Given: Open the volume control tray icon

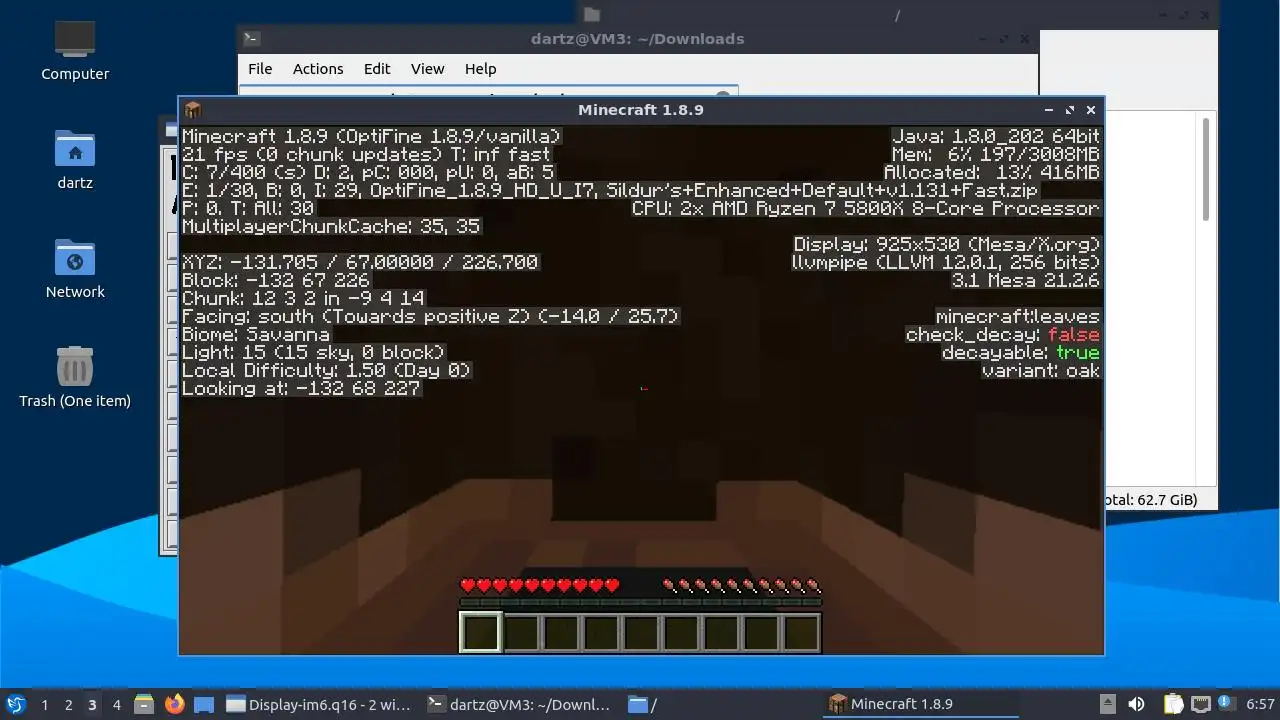Looking at the screenshot, I should click(1136, 704).
